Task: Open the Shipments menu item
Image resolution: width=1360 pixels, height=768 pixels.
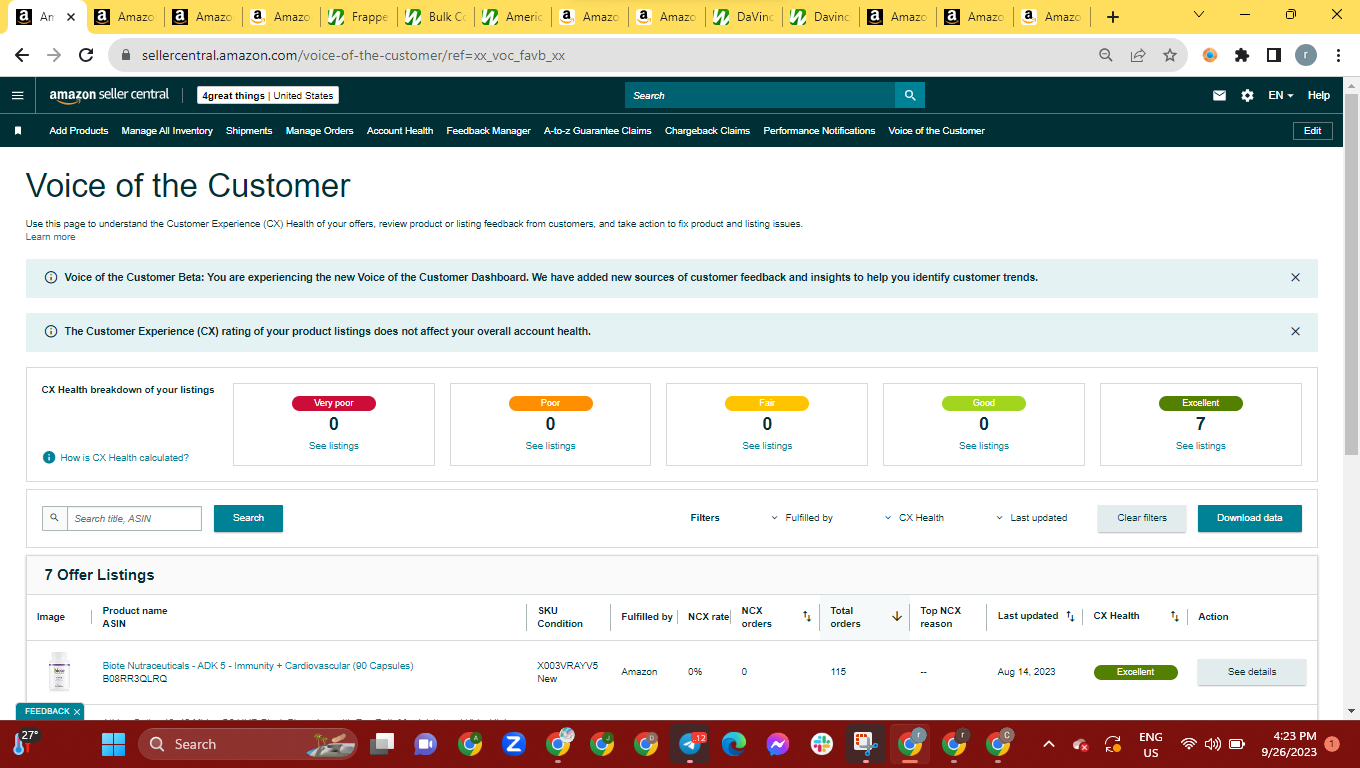Action: [x=249, y=131]
